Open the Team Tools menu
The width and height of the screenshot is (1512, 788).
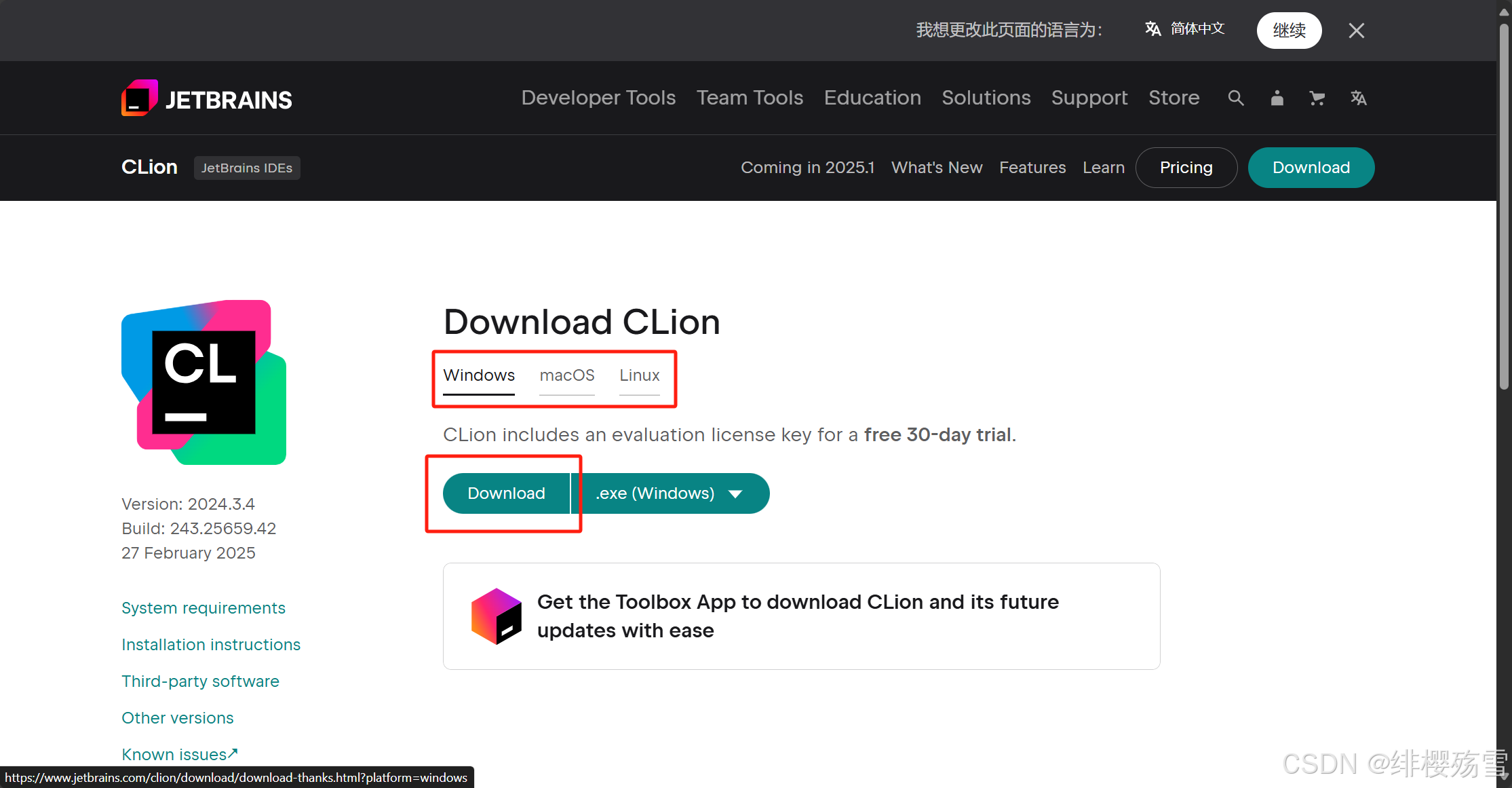[750, 98]
